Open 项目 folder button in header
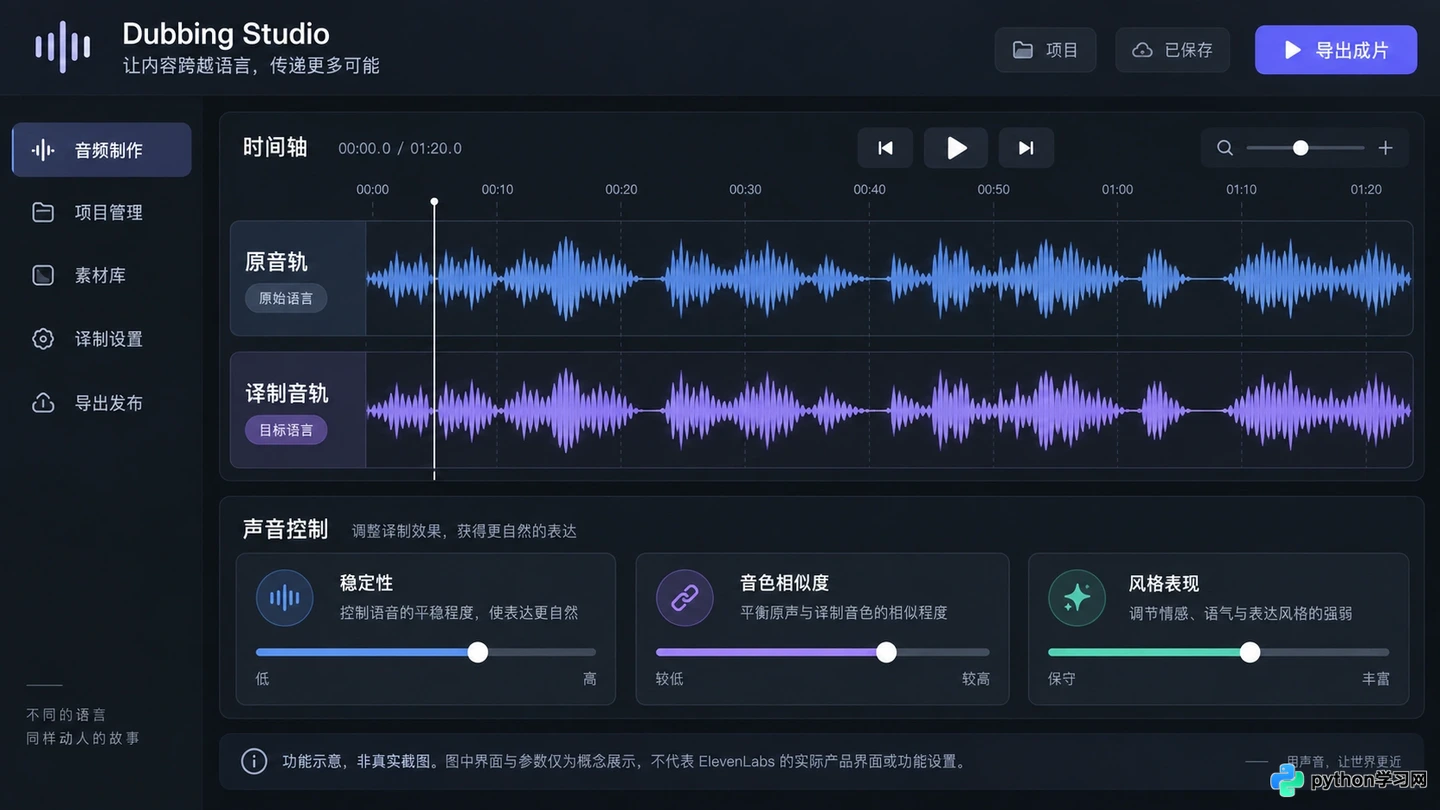The width and height of the screenshot is (1440, 810). click(x=1045, y=50)
